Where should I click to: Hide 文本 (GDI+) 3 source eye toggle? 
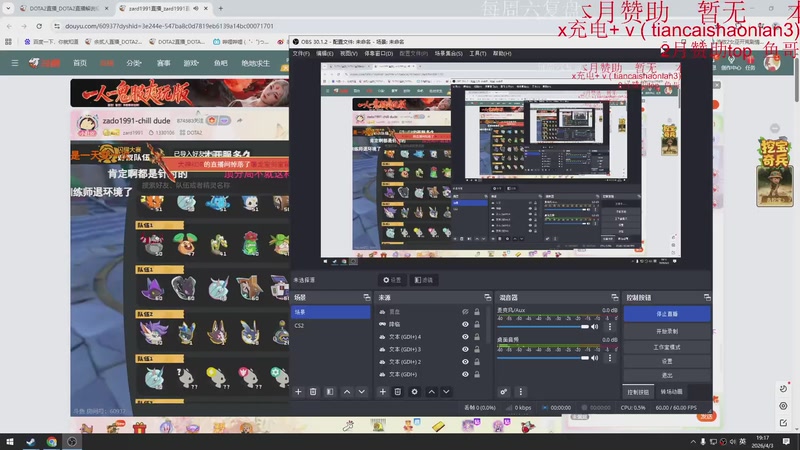click(x=465, y=349)
